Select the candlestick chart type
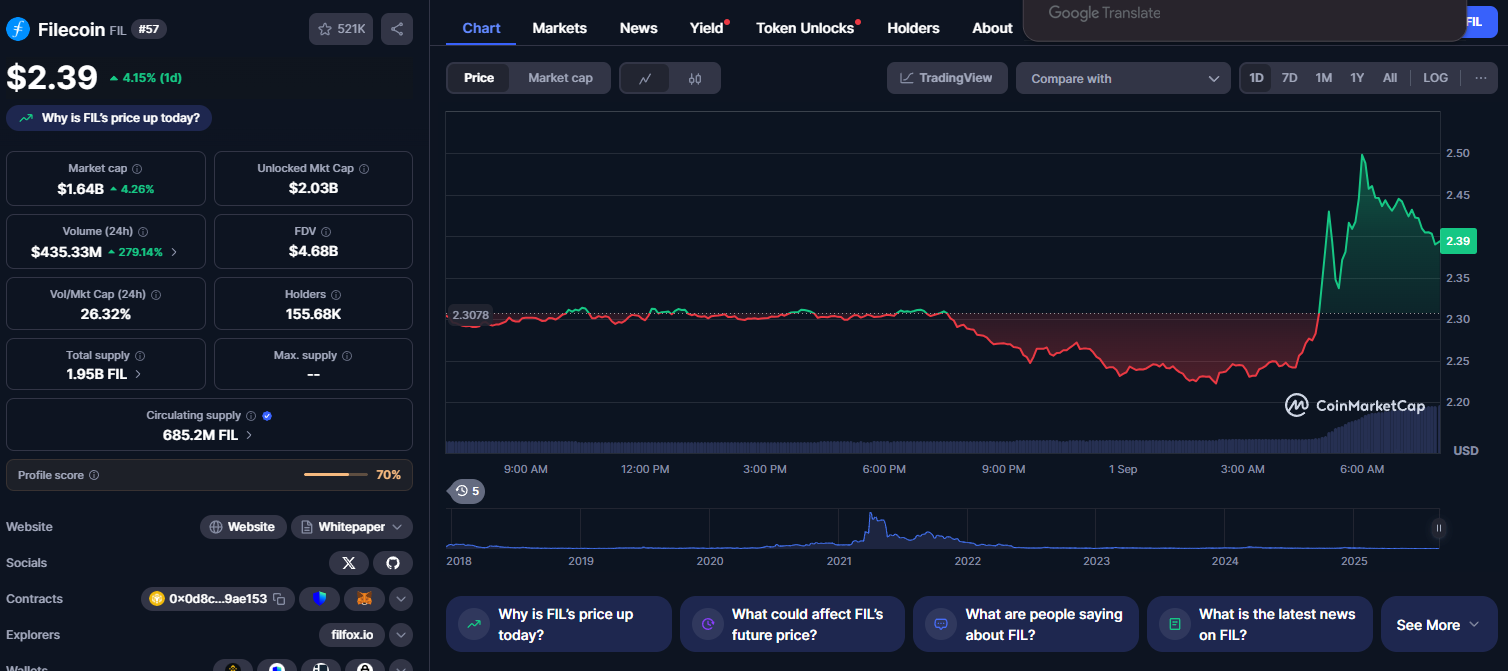 point(695,78)
